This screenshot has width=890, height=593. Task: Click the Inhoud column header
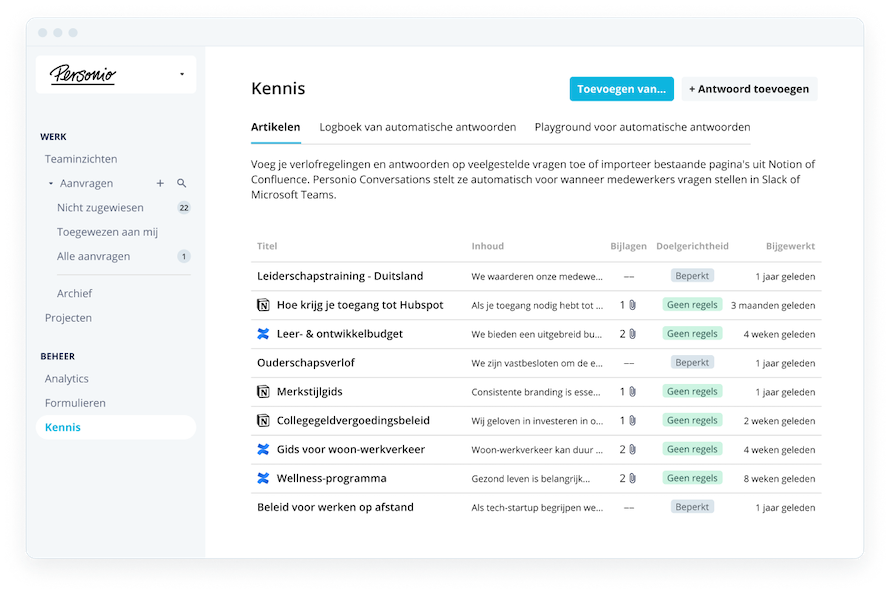point(488,246)
